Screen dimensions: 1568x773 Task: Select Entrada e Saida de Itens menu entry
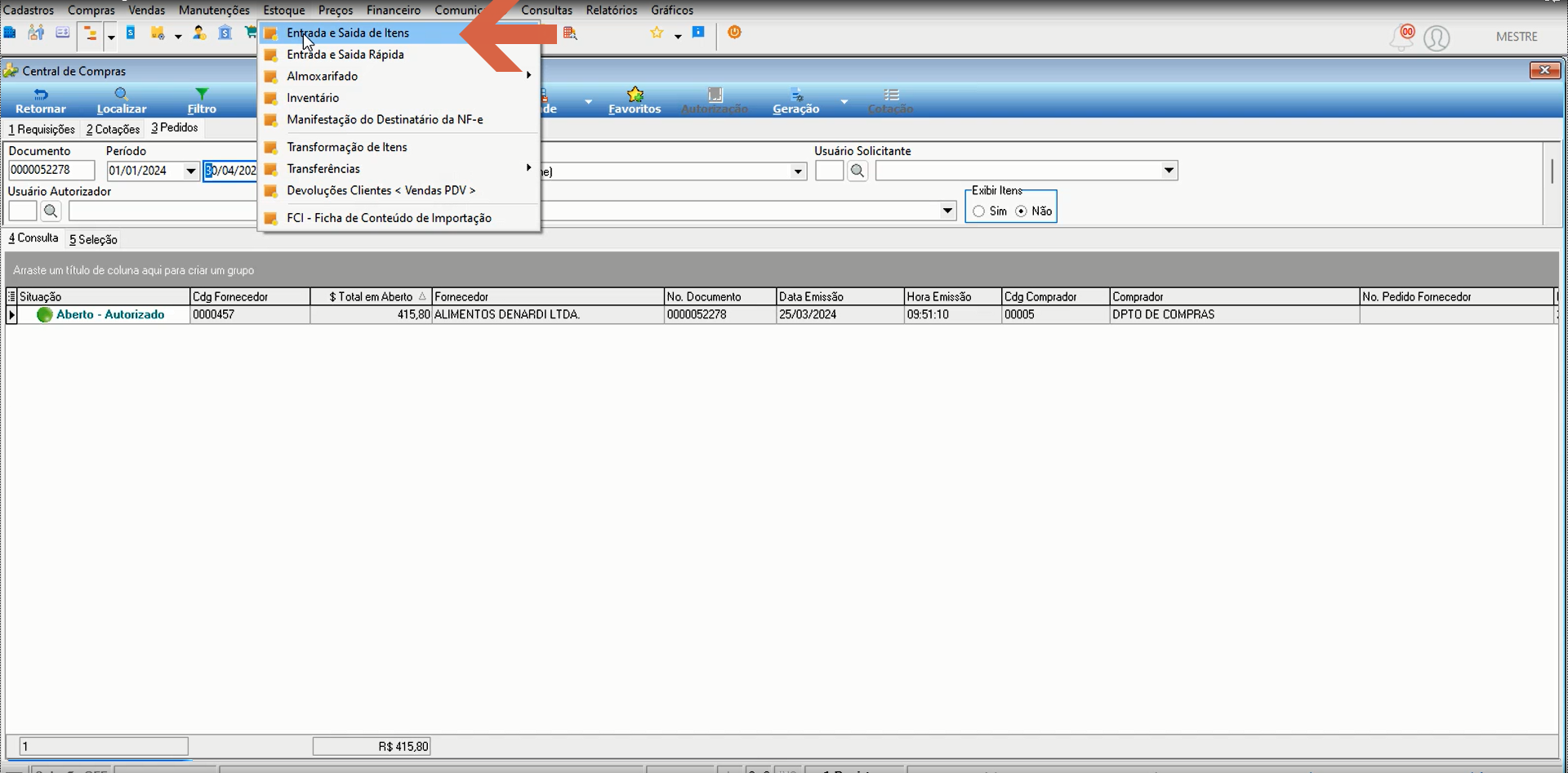tap(399, 33)
